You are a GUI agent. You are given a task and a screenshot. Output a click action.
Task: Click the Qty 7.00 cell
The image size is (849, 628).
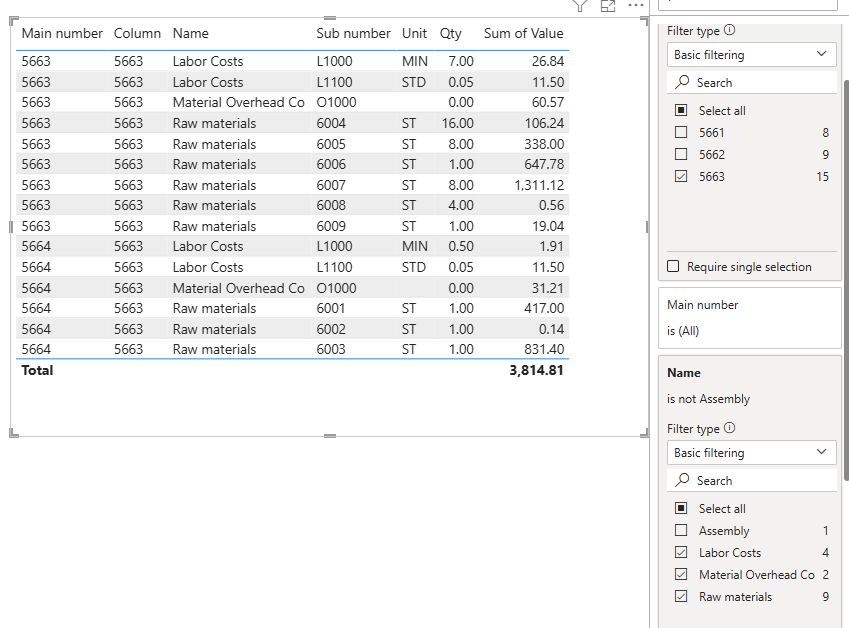[x=461, y=61]
